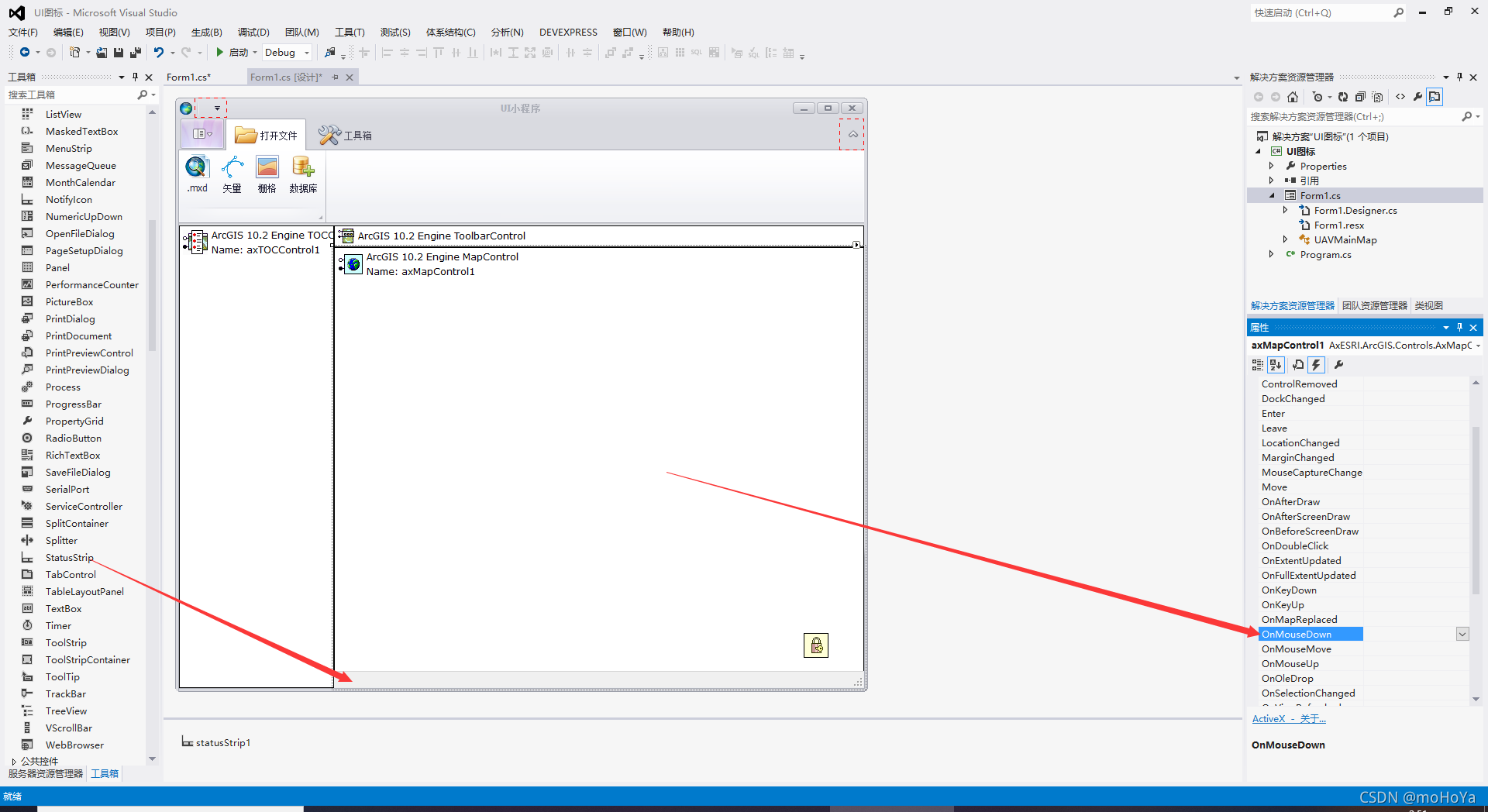Image resolution: width=1488 pixels, height=812 pixels.
Task: Open the 工具(T) menu
Action: click(x=350, y=32)
